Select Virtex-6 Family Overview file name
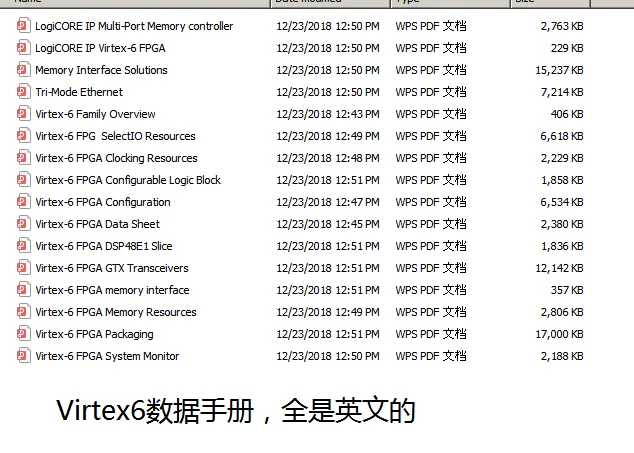The width and height of the screenshot is (634, 453). [95, 114]
